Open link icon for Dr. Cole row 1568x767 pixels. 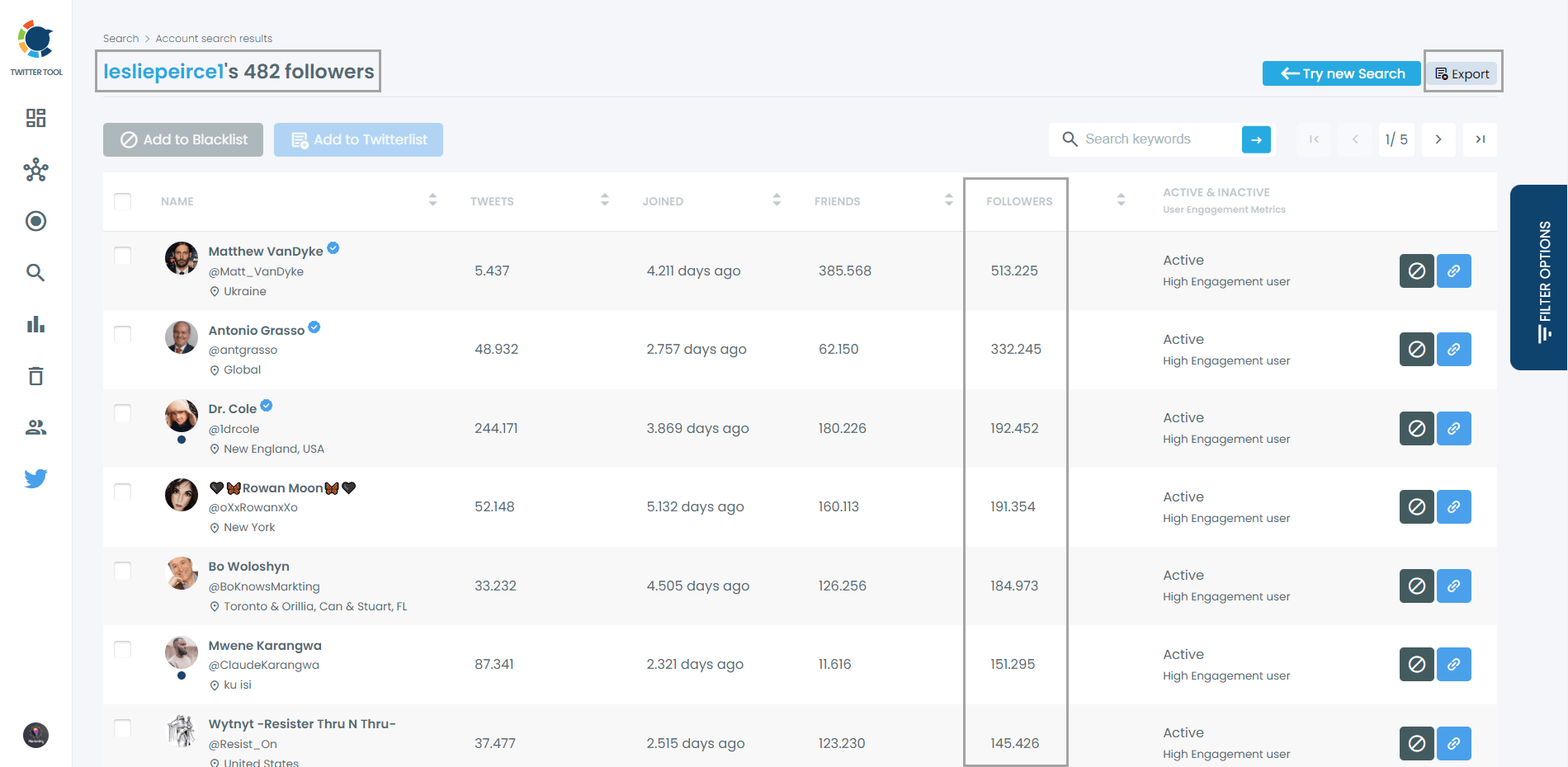(x=1454, y=428)
